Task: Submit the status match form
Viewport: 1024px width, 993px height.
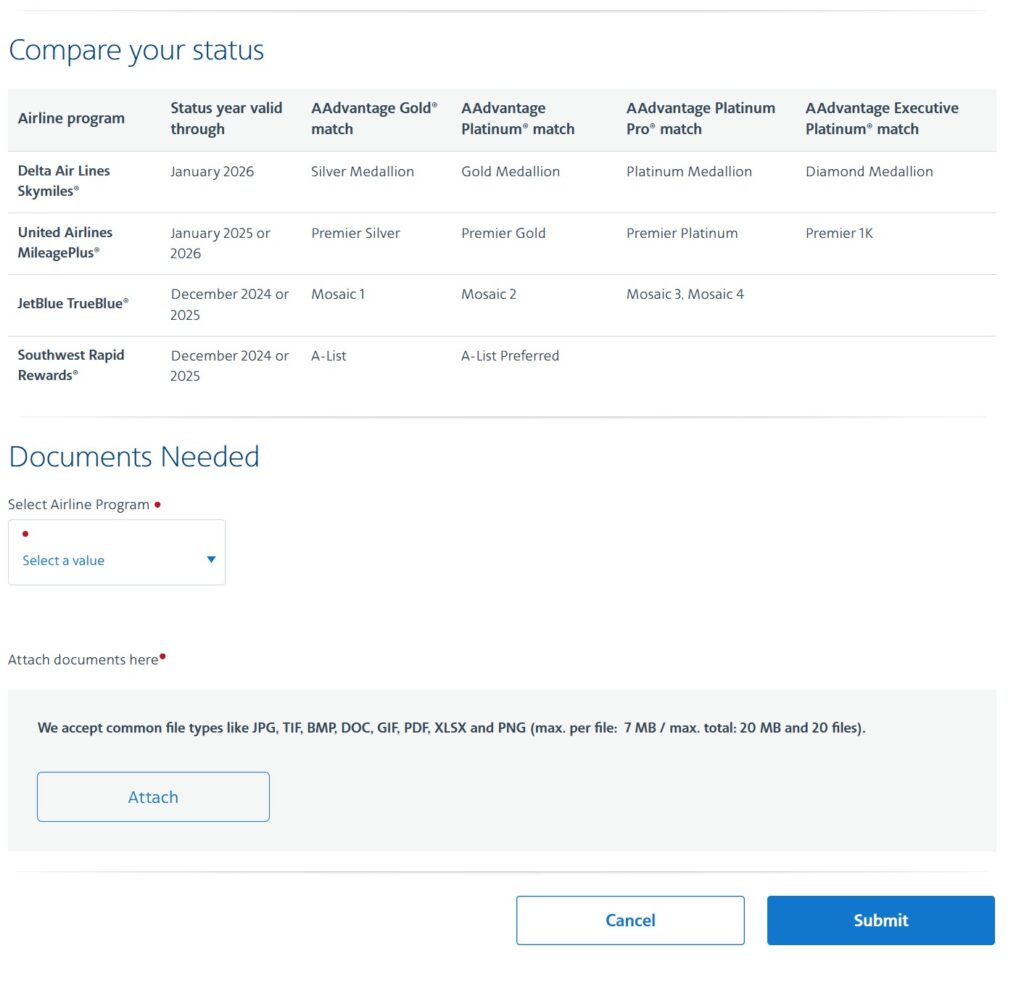Action: tap(880, 920)
